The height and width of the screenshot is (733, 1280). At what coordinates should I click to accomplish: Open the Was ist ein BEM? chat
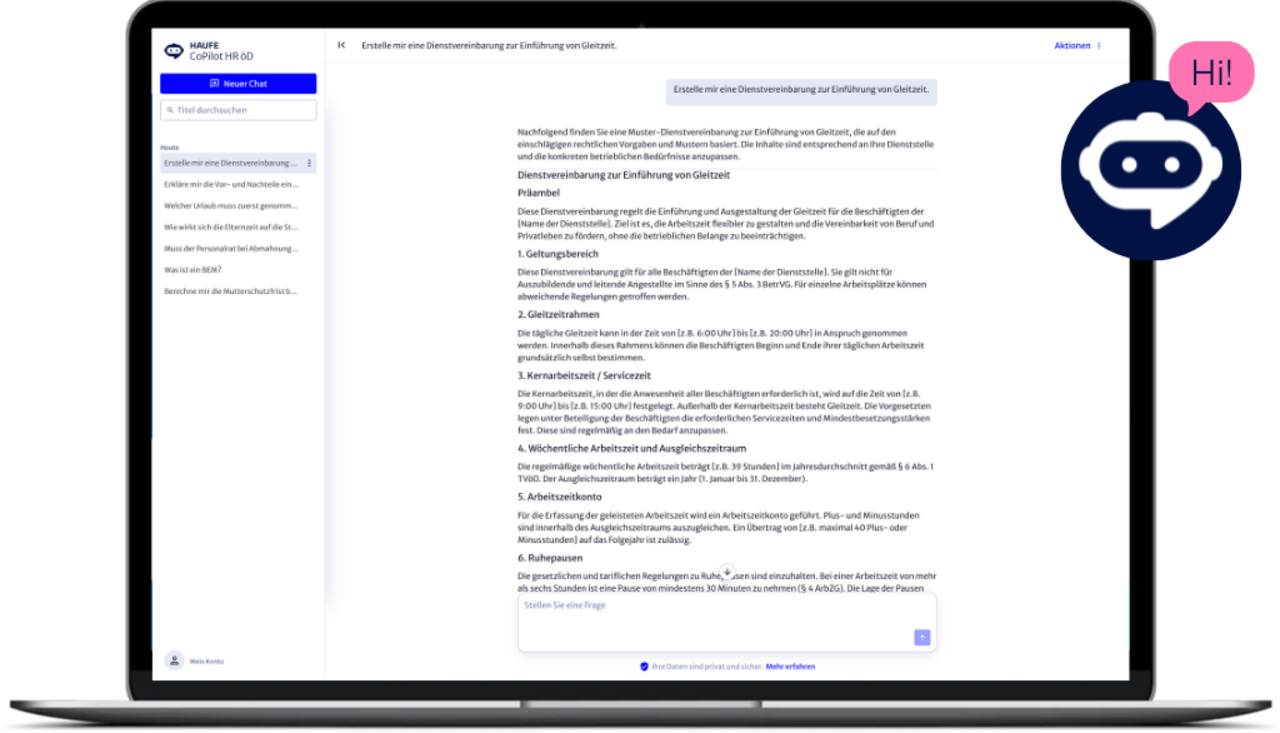click(193, 270)
